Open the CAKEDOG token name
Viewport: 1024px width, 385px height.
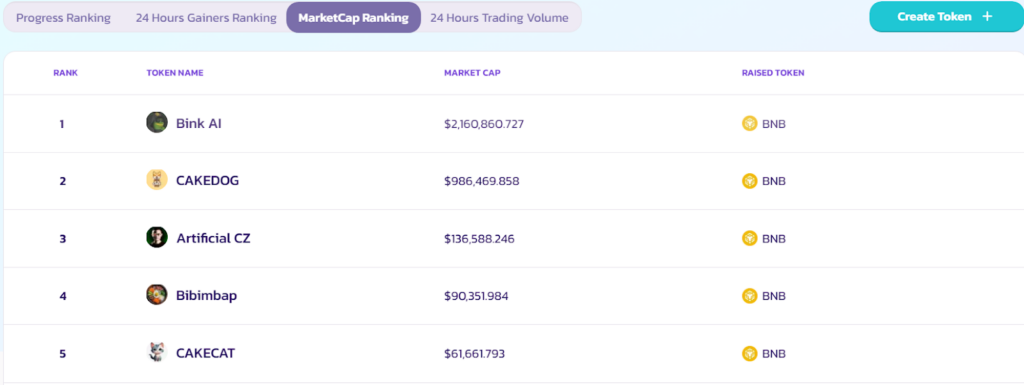tap(208, 181)
